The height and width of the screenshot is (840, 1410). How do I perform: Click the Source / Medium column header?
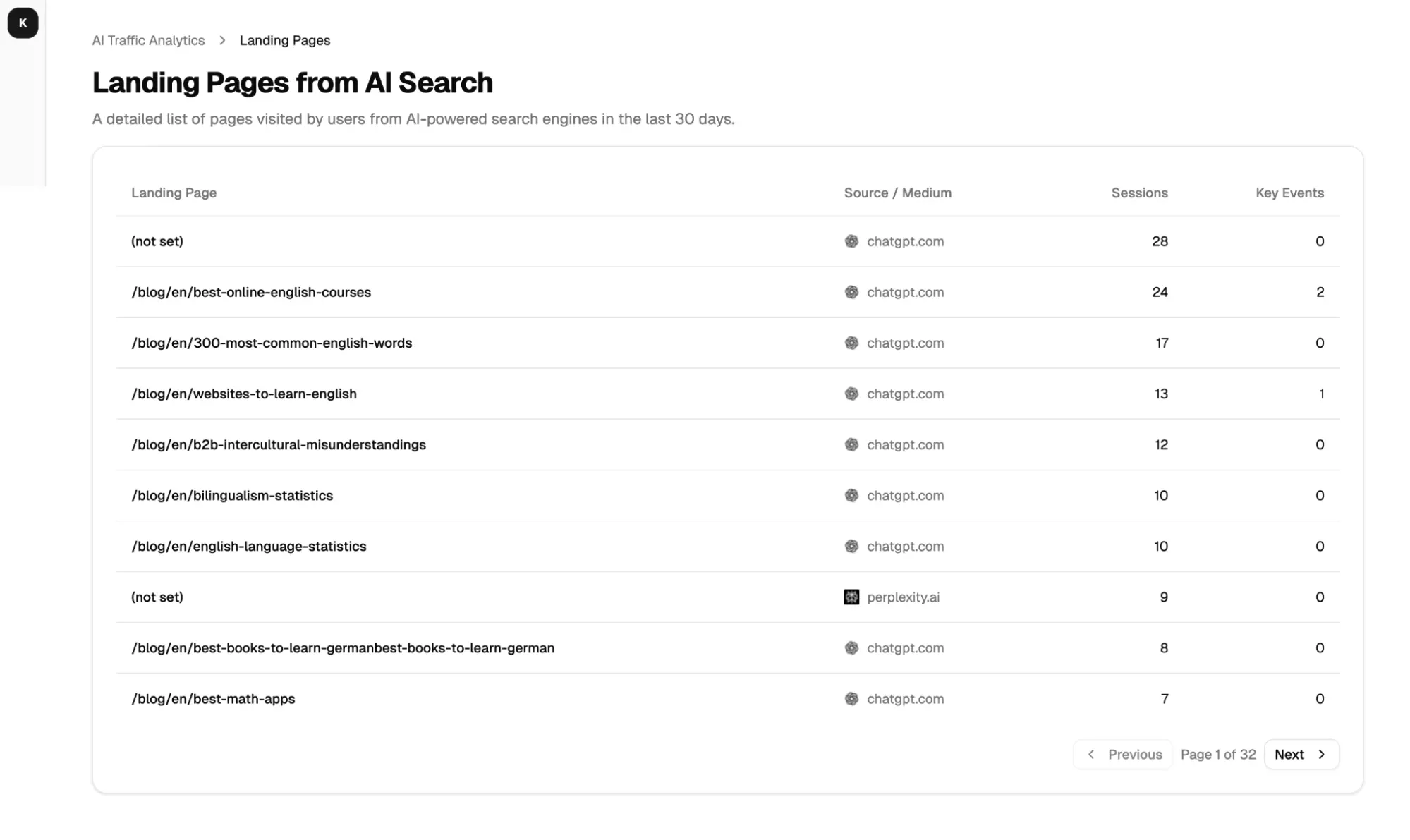point(897,193)
